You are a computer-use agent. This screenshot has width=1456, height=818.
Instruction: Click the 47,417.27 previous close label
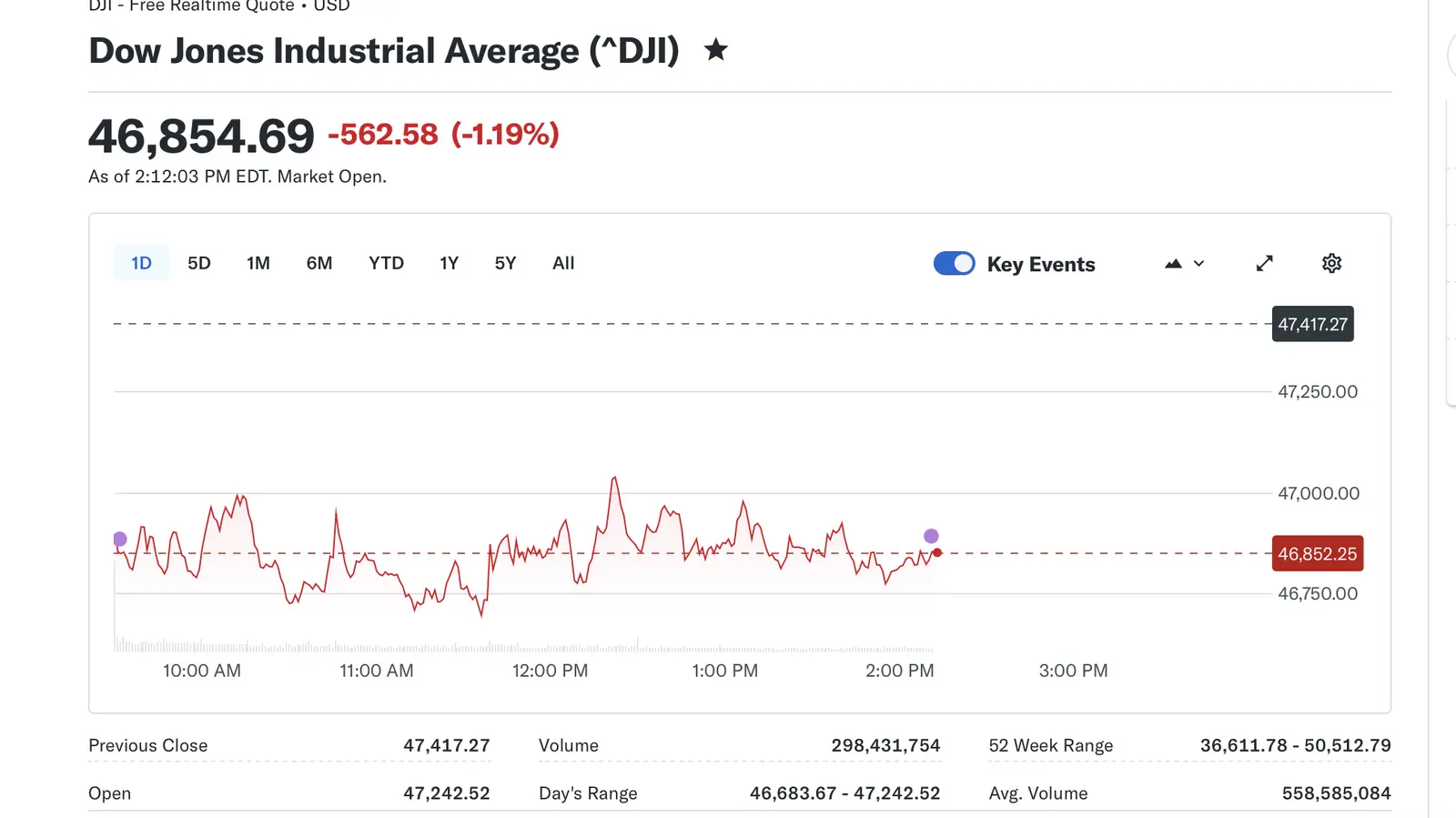coord(1312,324)
